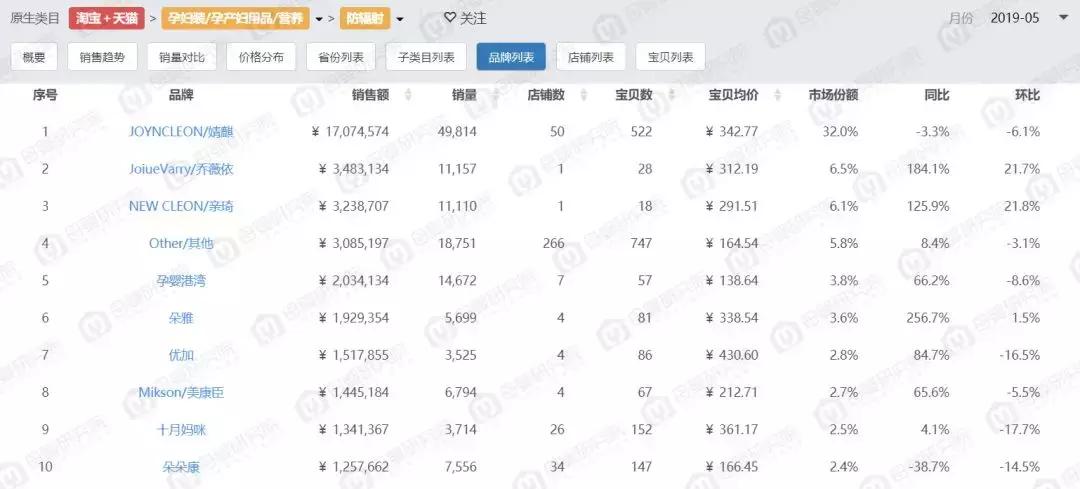
Task: Click market share 32.0%
Action: pos(840,131)
